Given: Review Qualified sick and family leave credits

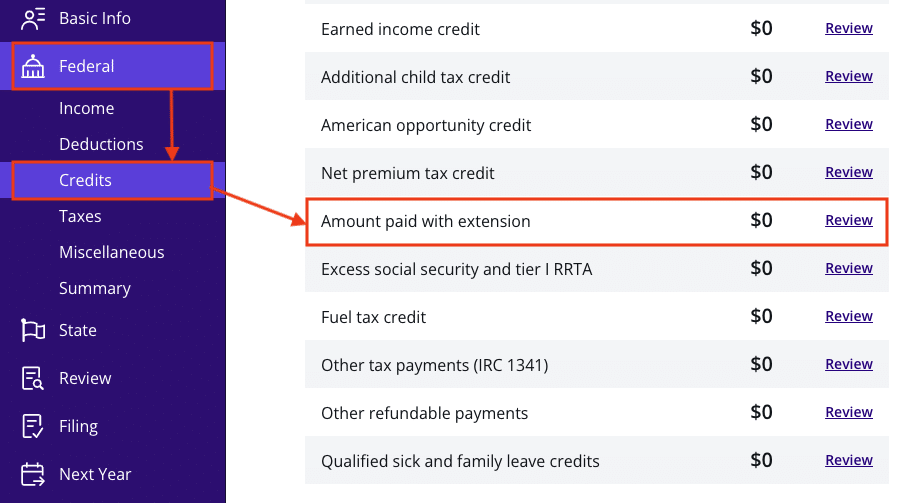Looking at the screenshot, I should (x=848, y=460).
